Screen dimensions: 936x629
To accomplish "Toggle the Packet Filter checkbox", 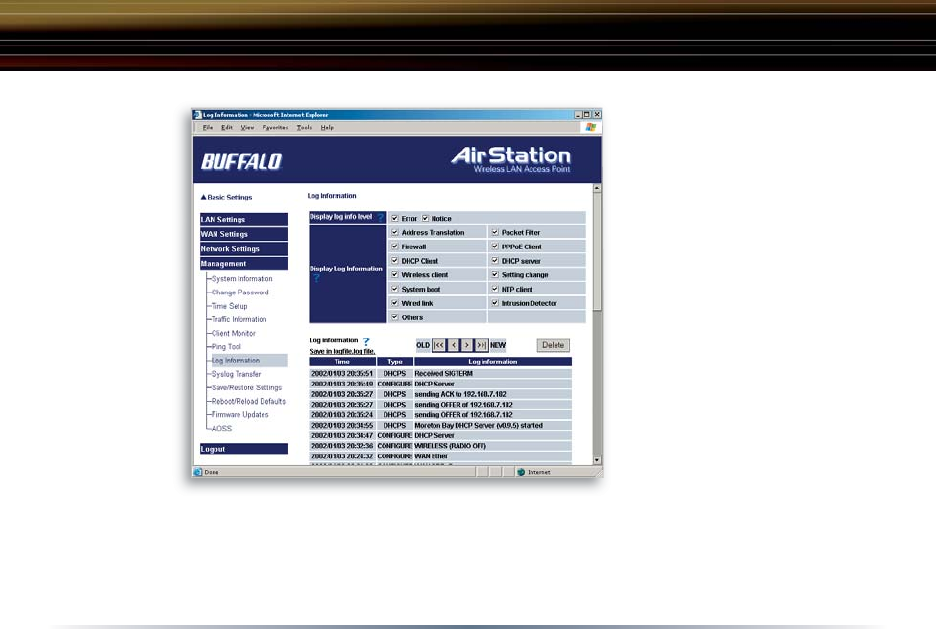I will (495, 232).
